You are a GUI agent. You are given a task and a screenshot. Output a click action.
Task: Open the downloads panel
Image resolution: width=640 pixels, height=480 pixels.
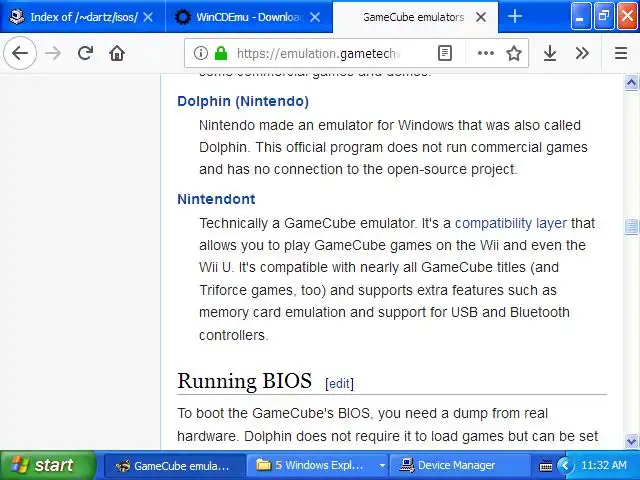[550, 53]
